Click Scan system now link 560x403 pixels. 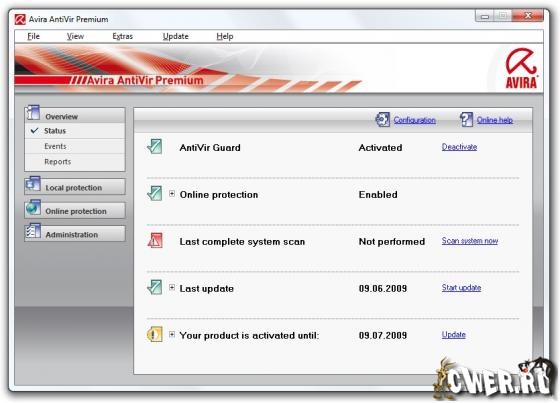(470, 240)
